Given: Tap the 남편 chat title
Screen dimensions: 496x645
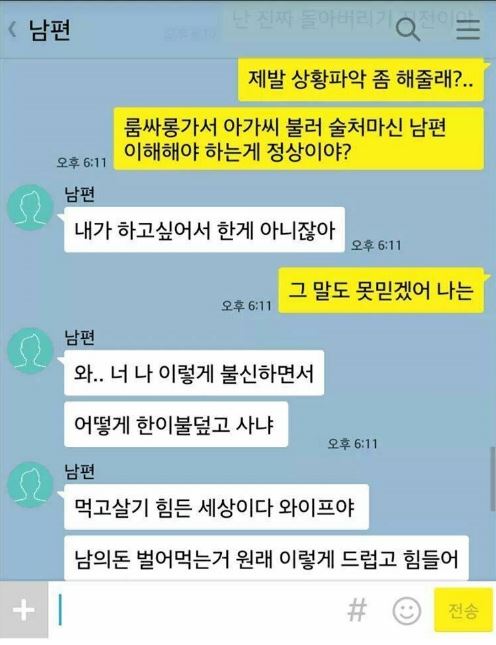Looking at the screenshot, I should click(x=50, y=30).
